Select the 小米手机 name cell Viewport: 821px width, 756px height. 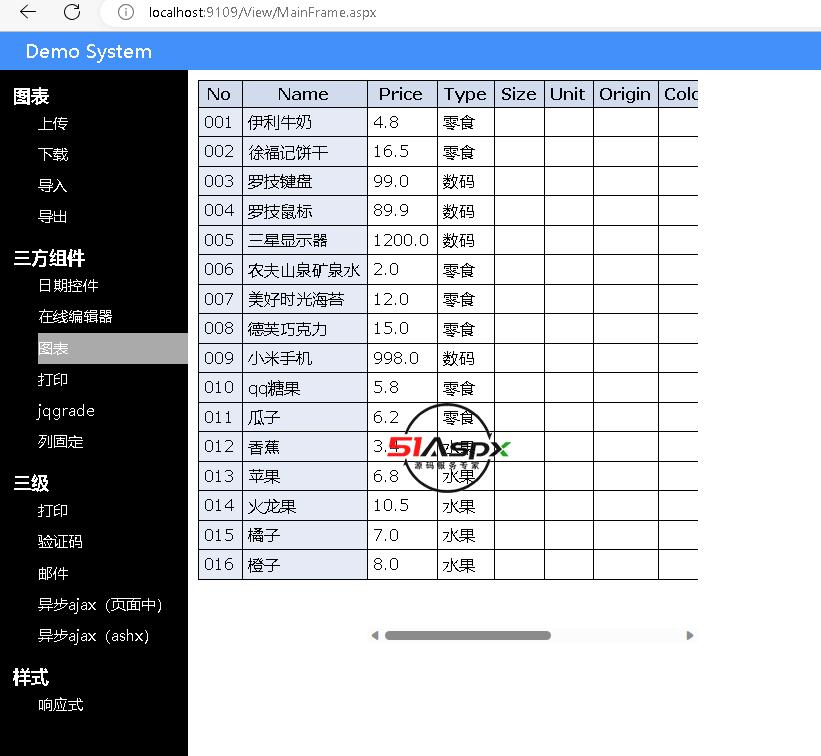[304, 358]
